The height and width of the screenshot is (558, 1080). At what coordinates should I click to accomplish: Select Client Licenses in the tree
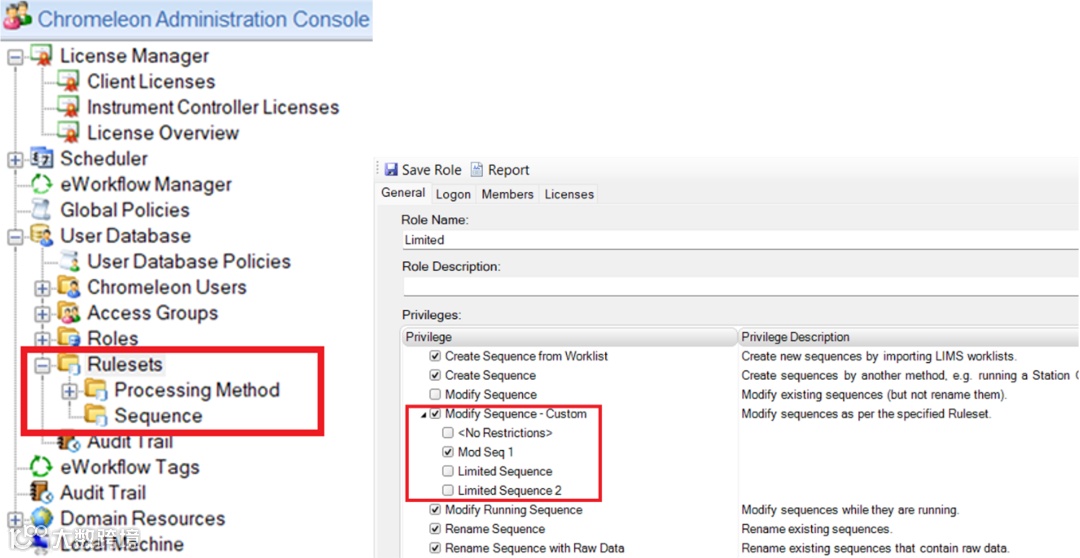151,81
